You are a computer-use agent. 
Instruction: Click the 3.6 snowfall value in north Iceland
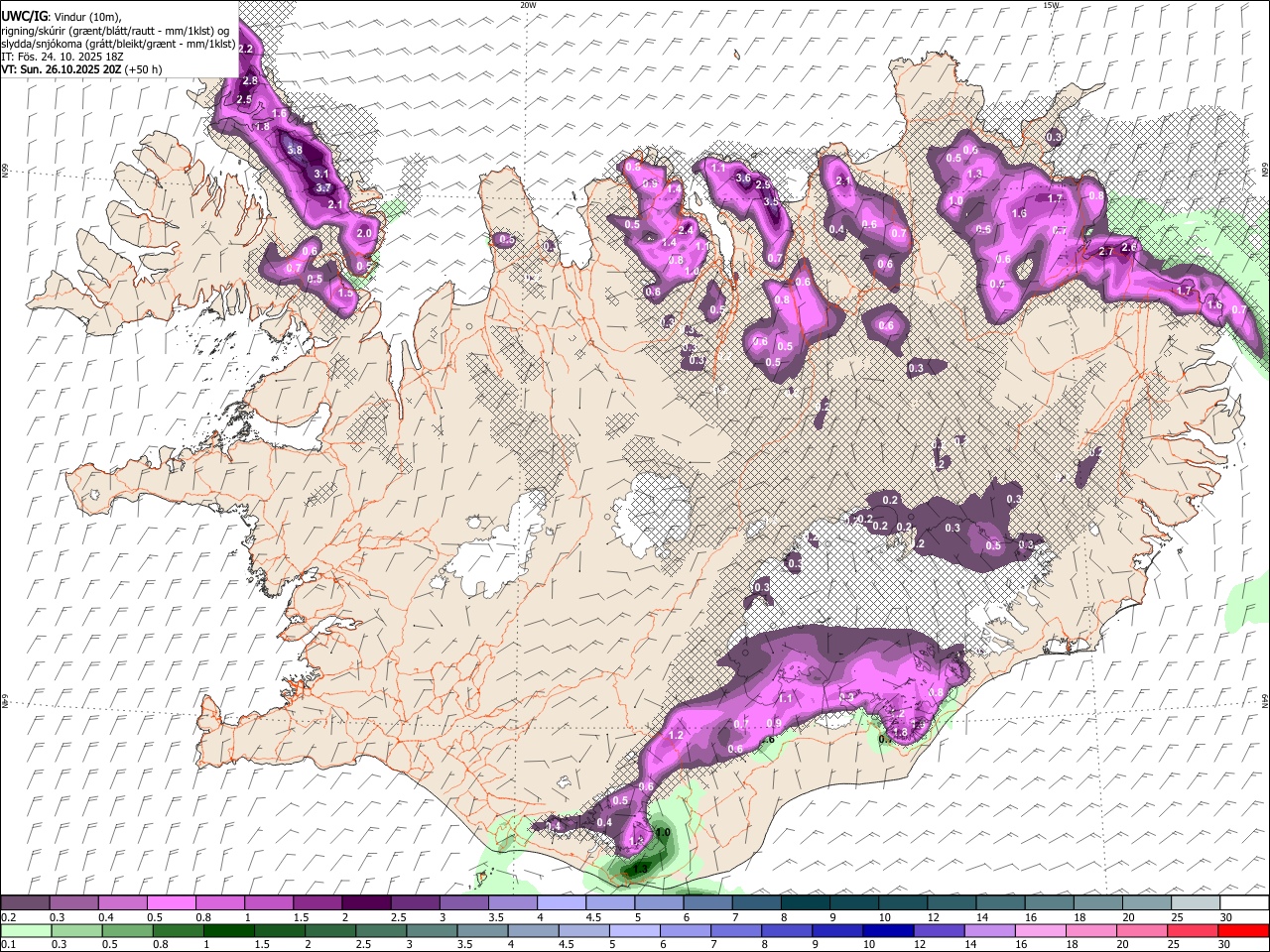[x=743, y=178]
